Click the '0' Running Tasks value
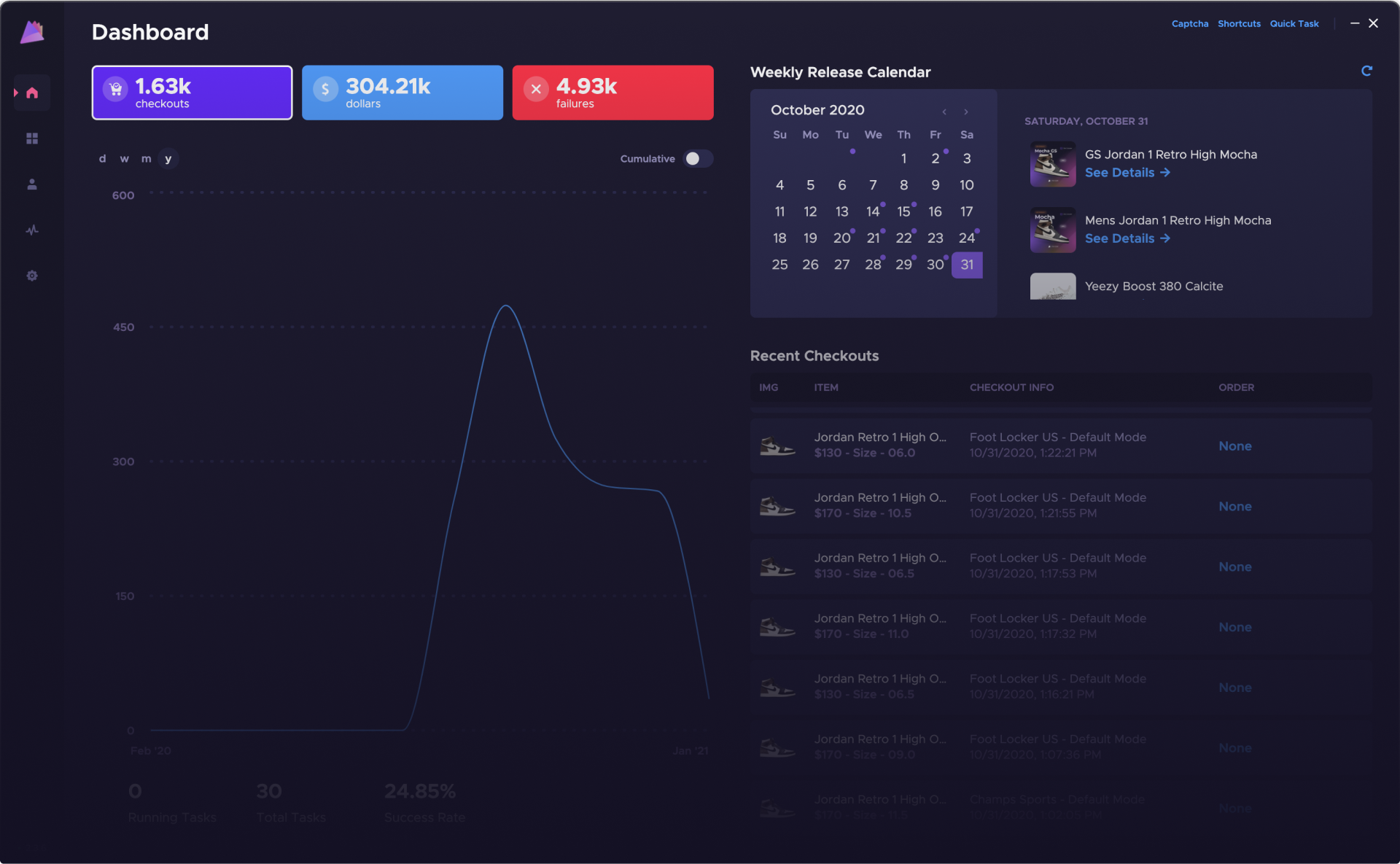The height and width of the screenshot is (864, 1400). [135, 791]
